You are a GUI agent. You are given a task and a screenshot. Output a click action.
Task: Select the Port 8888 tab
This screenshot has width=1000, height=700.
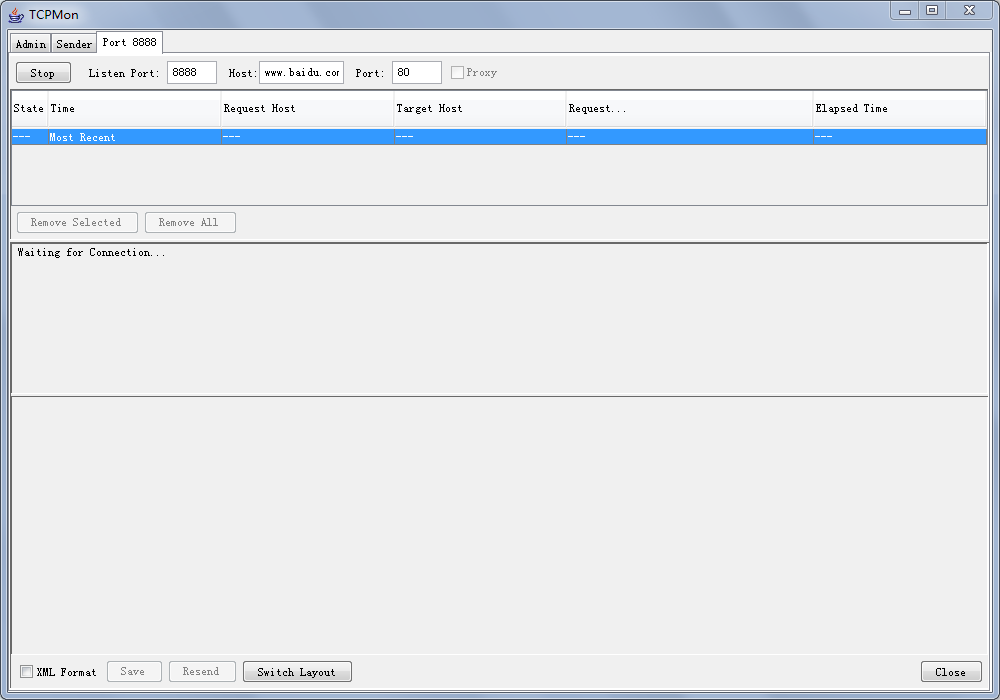point(129,42)
